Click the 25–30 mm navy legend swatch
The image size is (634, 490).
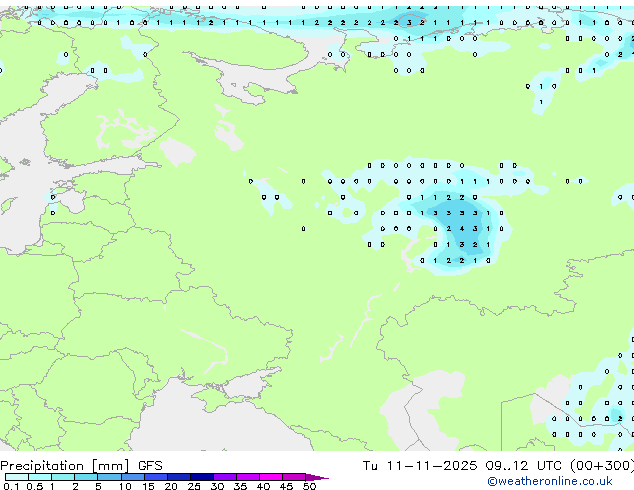[x=201, y=477]
